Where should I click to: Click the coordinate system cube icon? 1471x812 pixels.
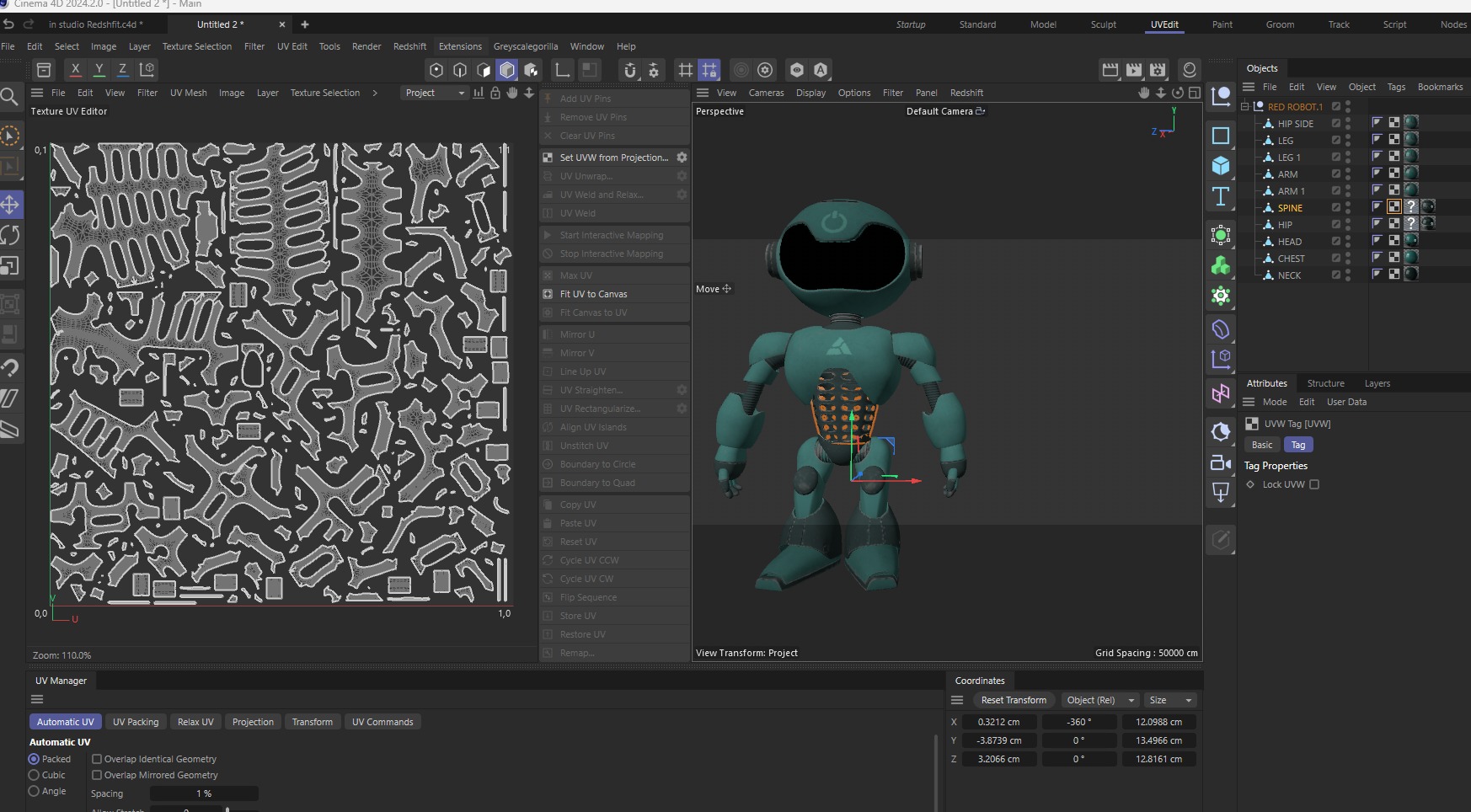[x=147, y=70]
